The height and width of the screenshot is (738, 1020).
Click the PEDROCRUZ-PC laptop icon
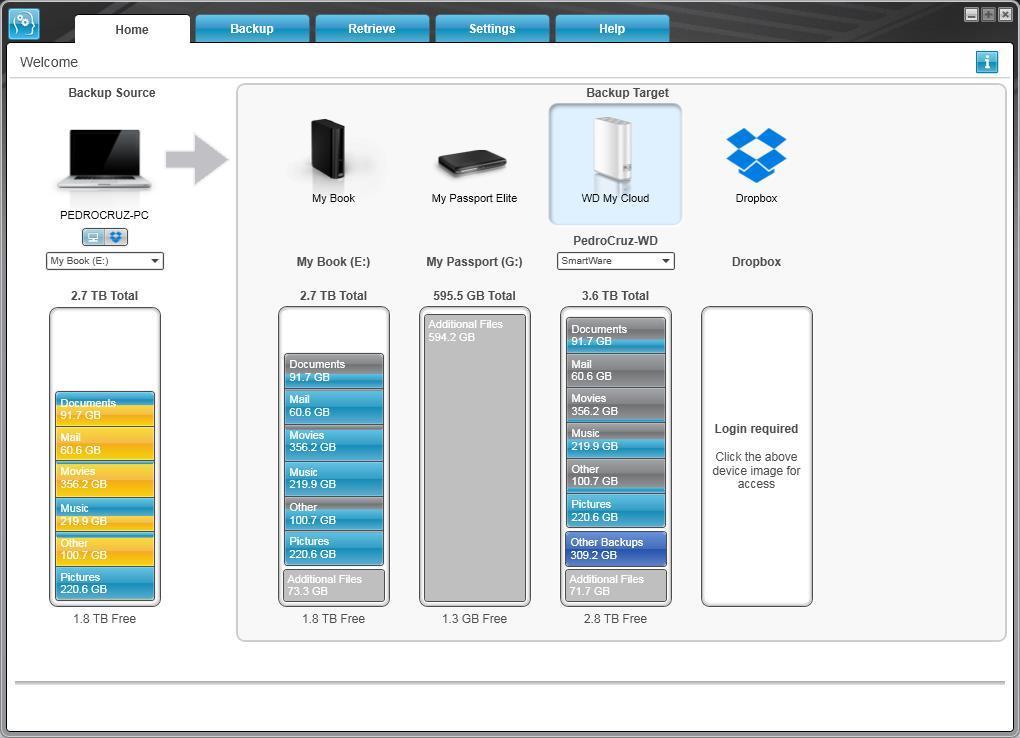104,159
